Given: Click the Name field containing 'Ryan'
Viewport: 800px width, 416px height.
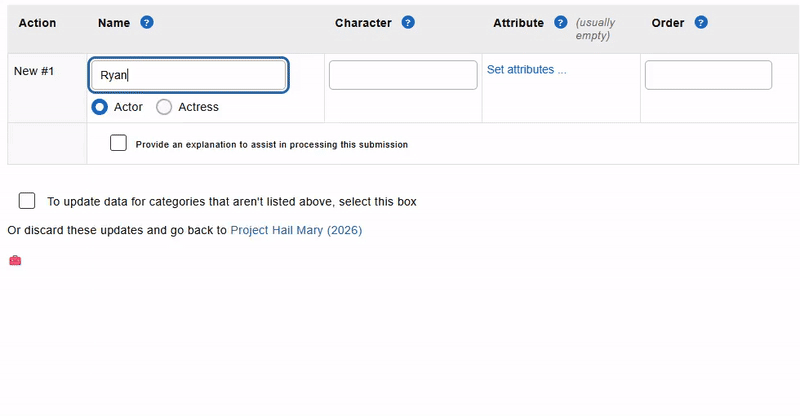Looking at the screenshot, I should point(188,75).
